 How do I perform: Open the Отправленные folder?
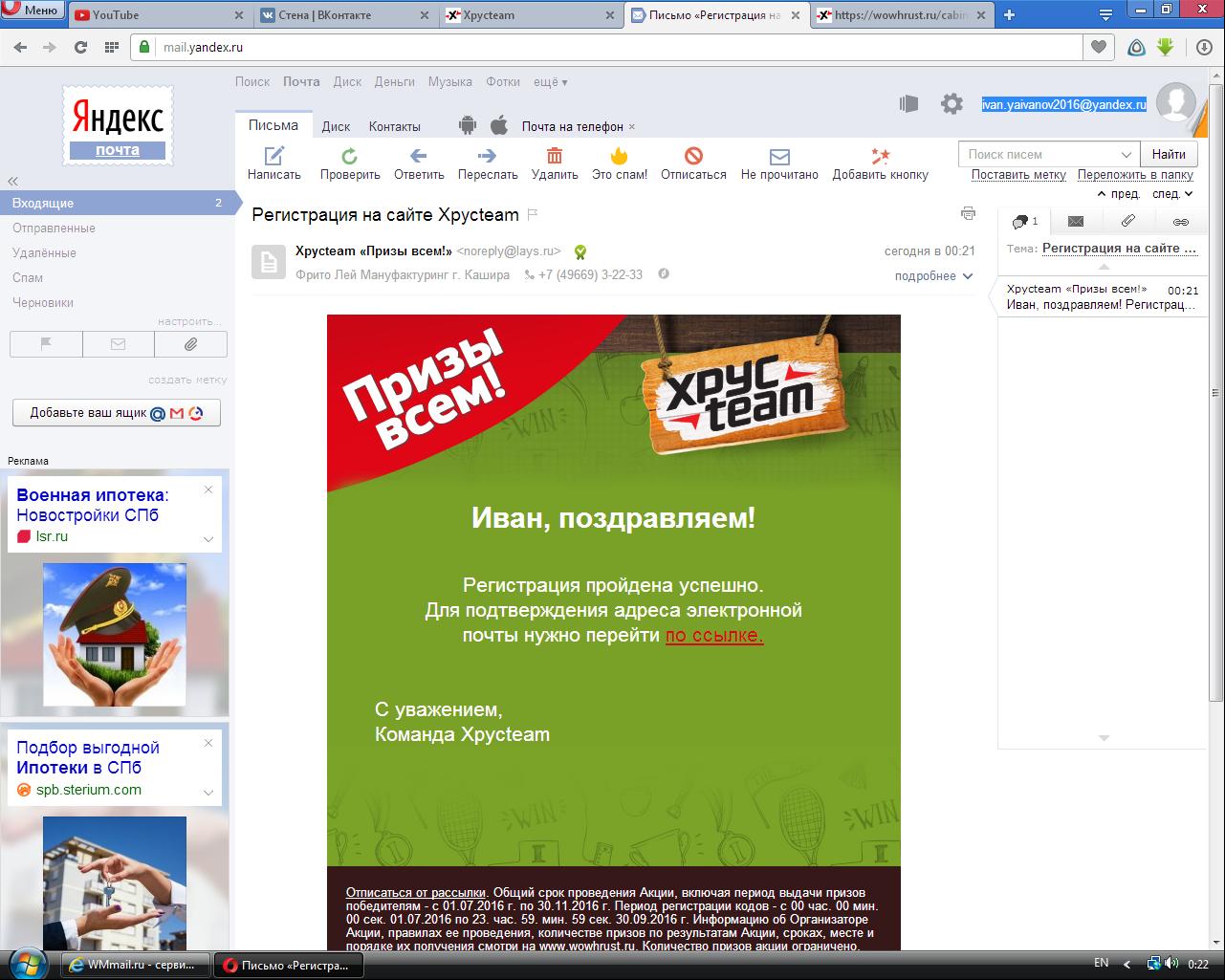(54, 228)
